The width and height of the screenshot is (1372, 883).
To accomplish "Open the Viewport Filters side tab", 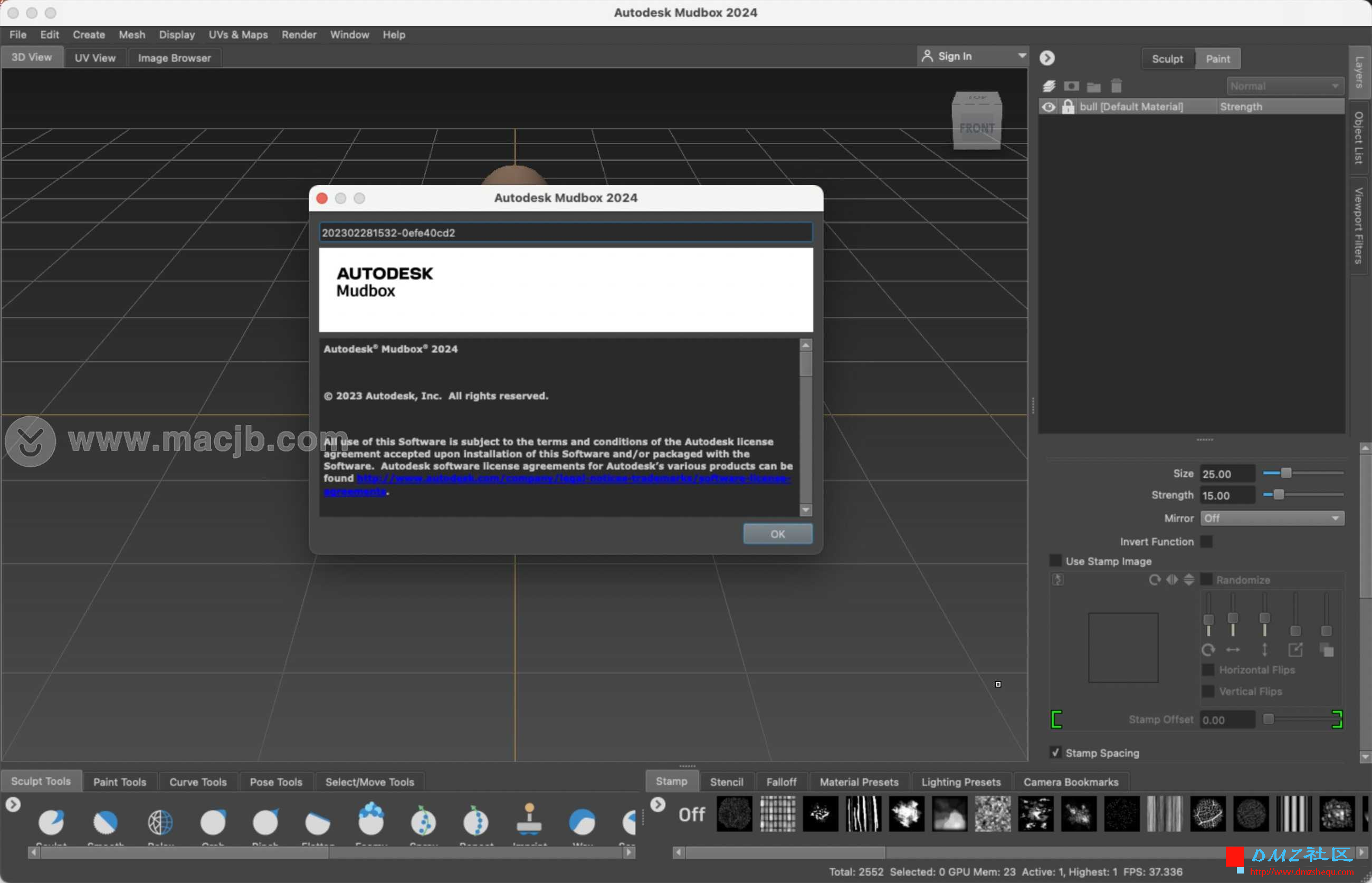I will (1358, 225).
